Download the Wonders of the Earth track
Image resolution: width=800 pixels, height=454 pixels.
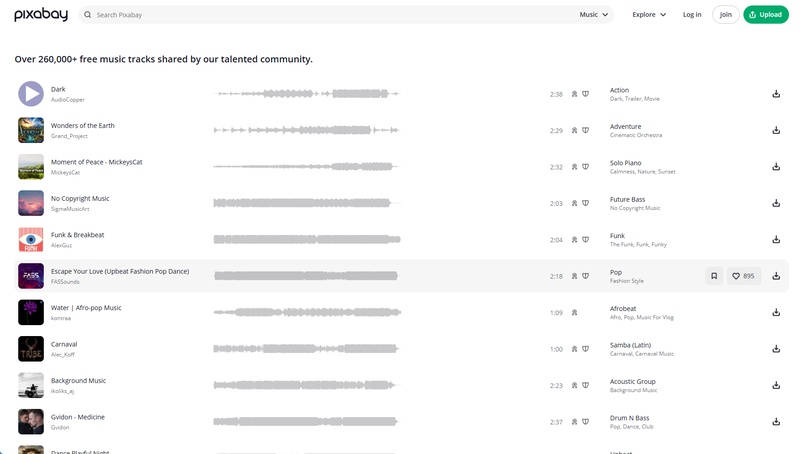click(x=776, y=130)
